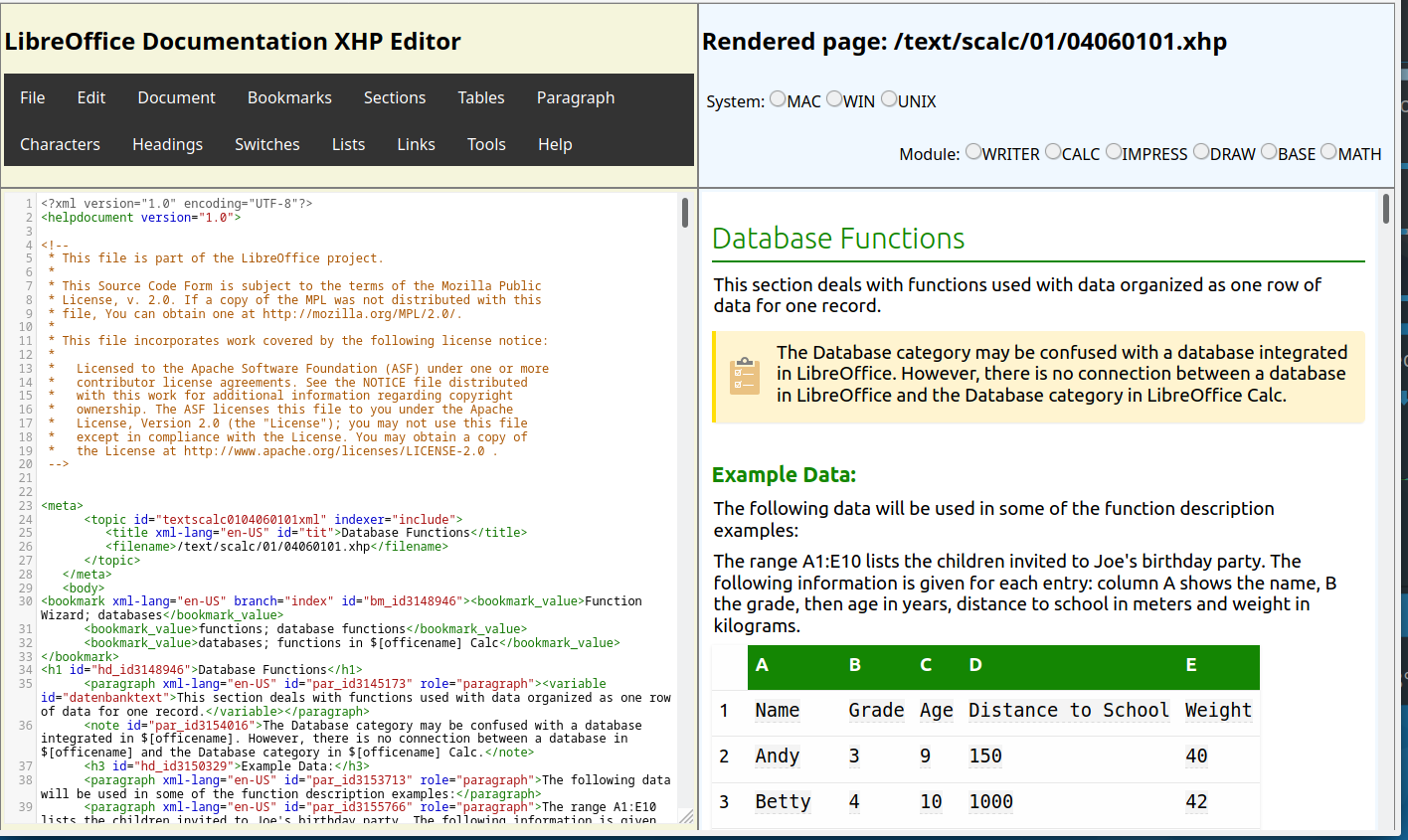Click the LibreOffice Documentation XHP Editor title

(x=233, y=42)
